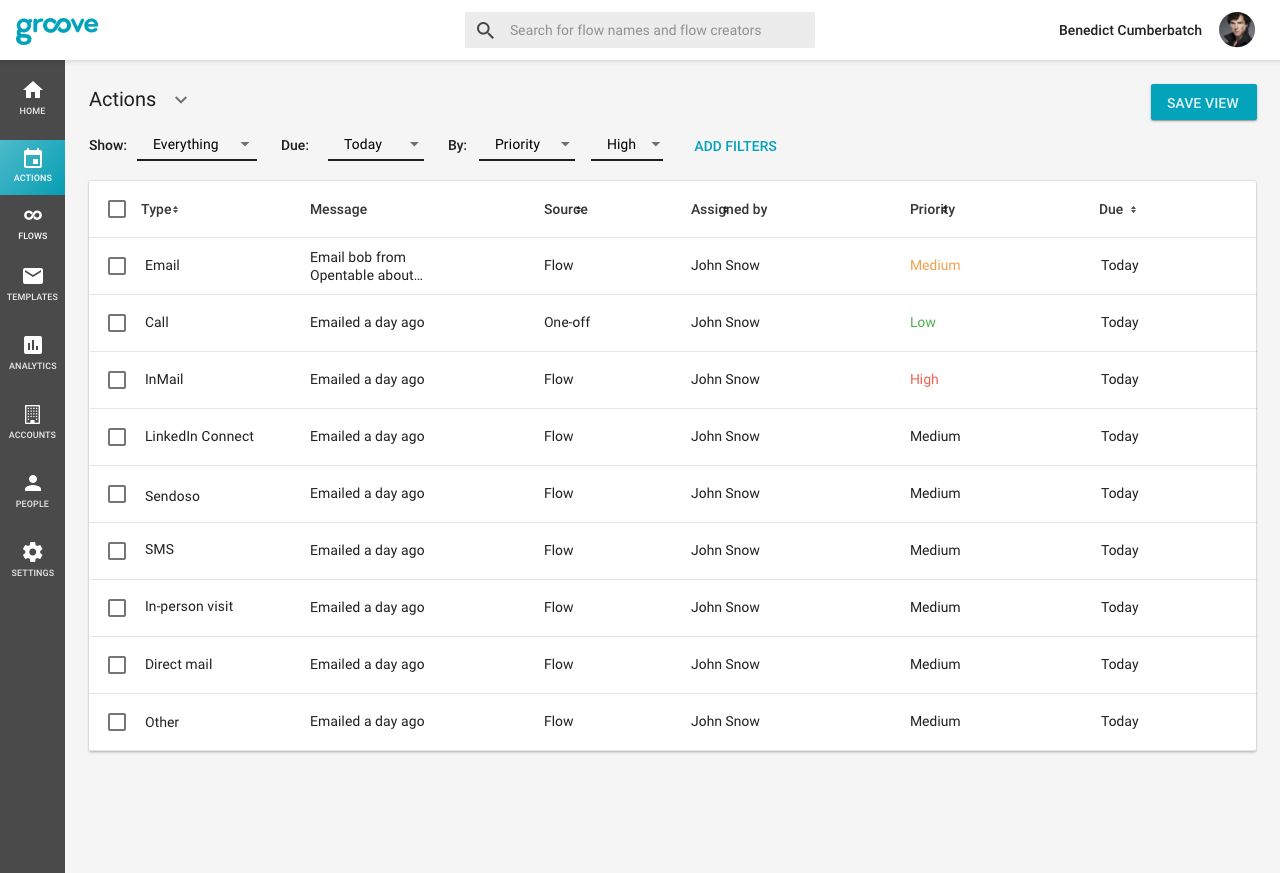Click 'Emailed a day ago' in Direct mail row
Image resolution: width=1280 pixels, height=873 pixels.
(x=367, y=664)
